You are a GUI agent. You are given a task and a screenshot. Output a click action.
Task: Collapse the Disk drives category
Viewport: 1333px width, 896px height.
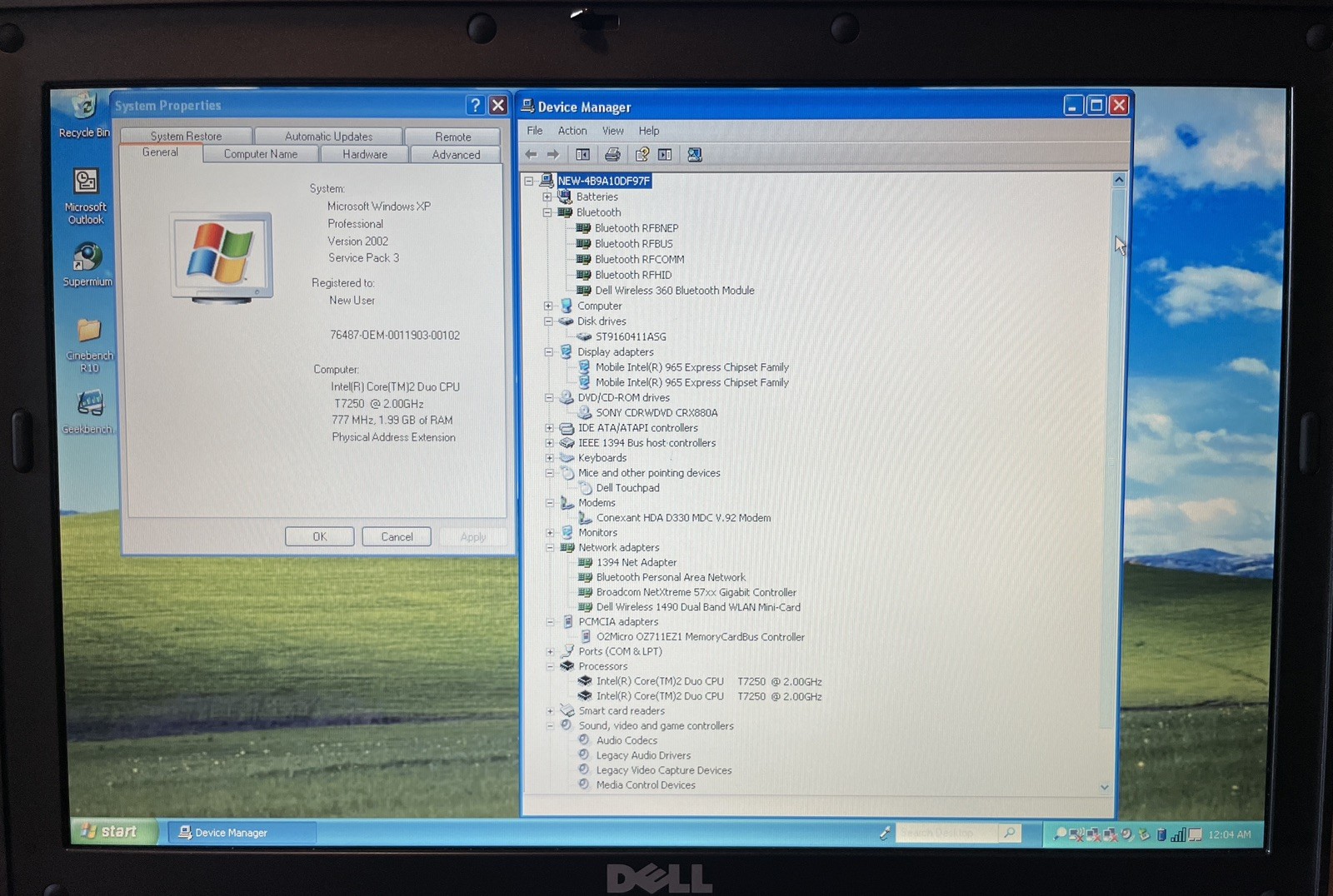[x=548, y=321]
